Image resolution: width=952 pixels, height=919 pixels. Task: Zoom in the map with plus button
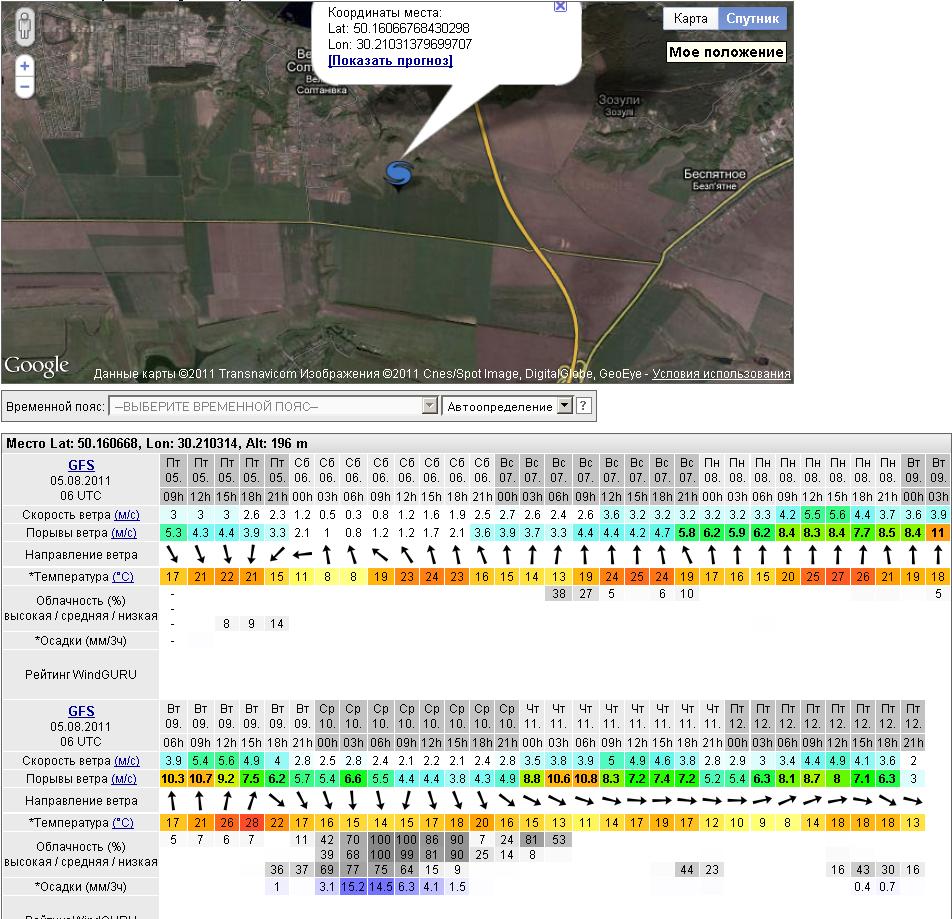(x=25, y=66)
